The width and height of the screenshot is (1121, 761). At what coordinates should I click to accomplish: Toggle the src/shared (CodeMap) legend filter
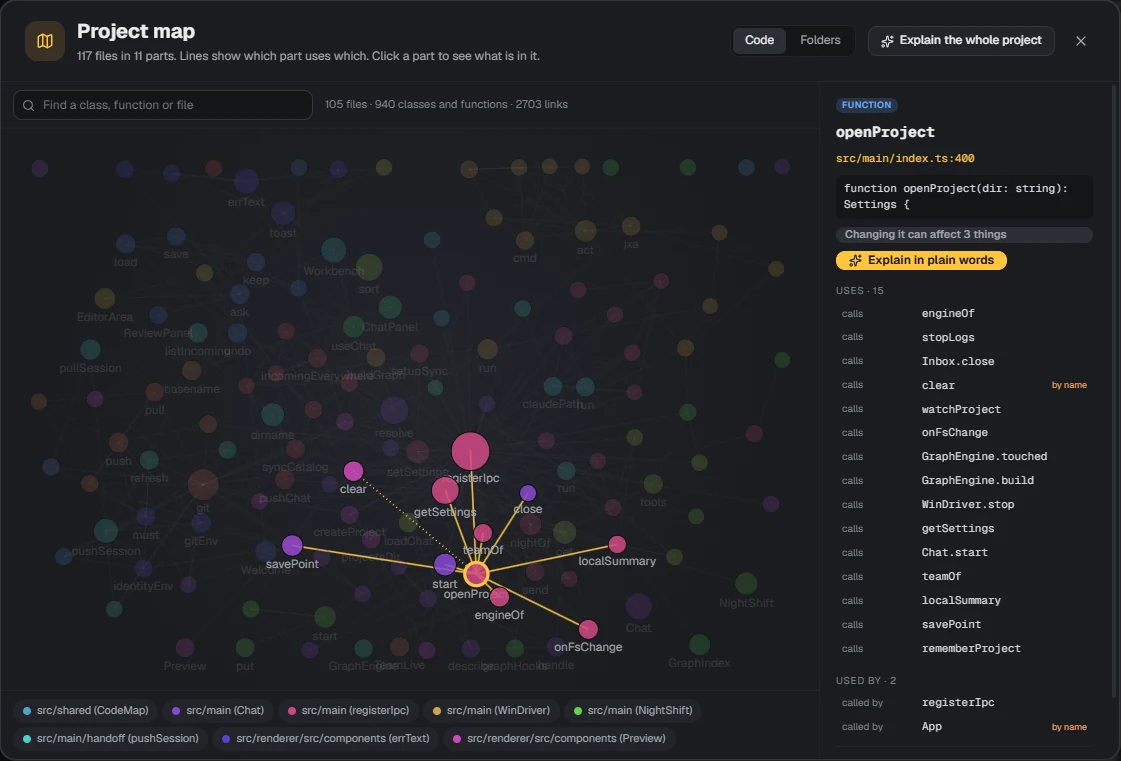[x=86, y=710]
